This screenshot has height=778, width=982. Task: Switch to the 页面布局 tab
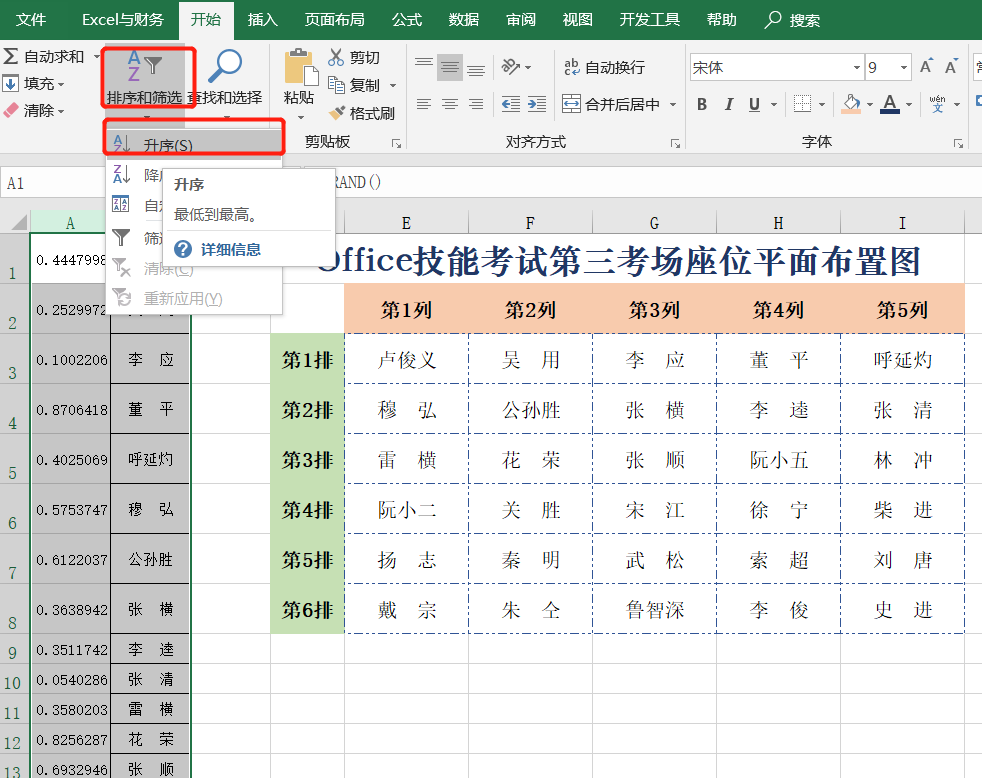[334, 19]
